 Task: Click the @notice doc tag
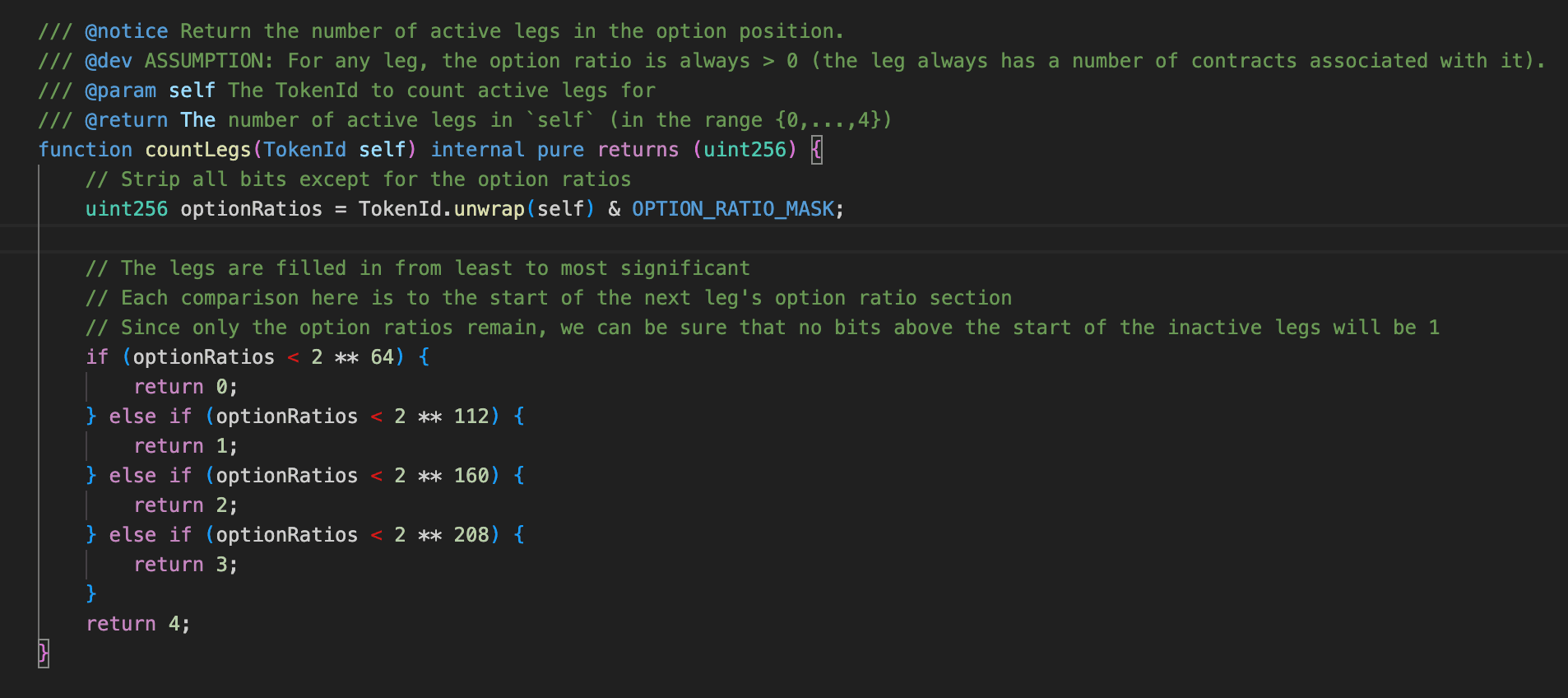(x=126, y=31)
